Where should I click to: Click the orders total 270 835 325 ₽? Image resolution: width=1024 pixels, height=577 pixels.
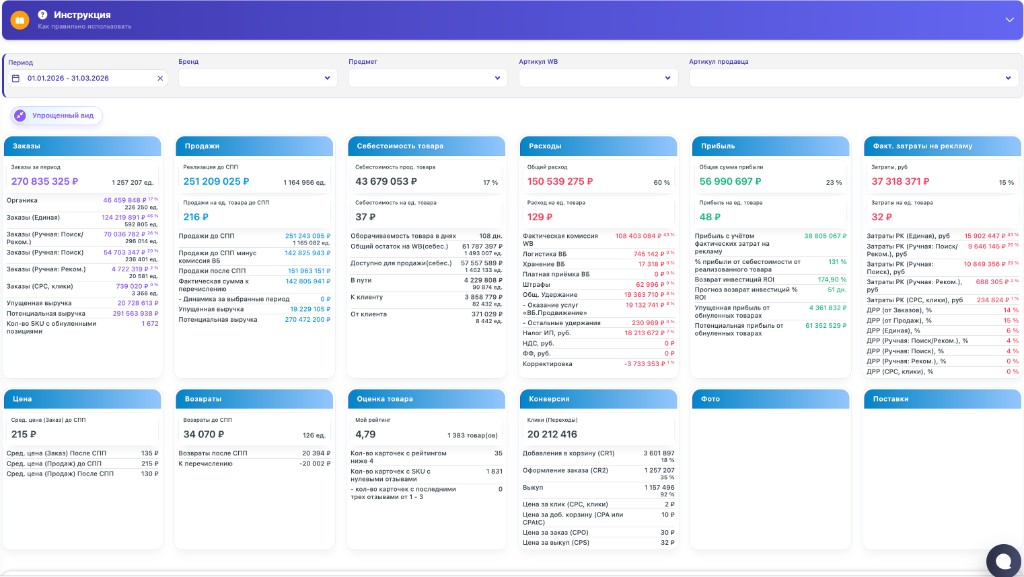pyautogui.click(x=44, y=181)
